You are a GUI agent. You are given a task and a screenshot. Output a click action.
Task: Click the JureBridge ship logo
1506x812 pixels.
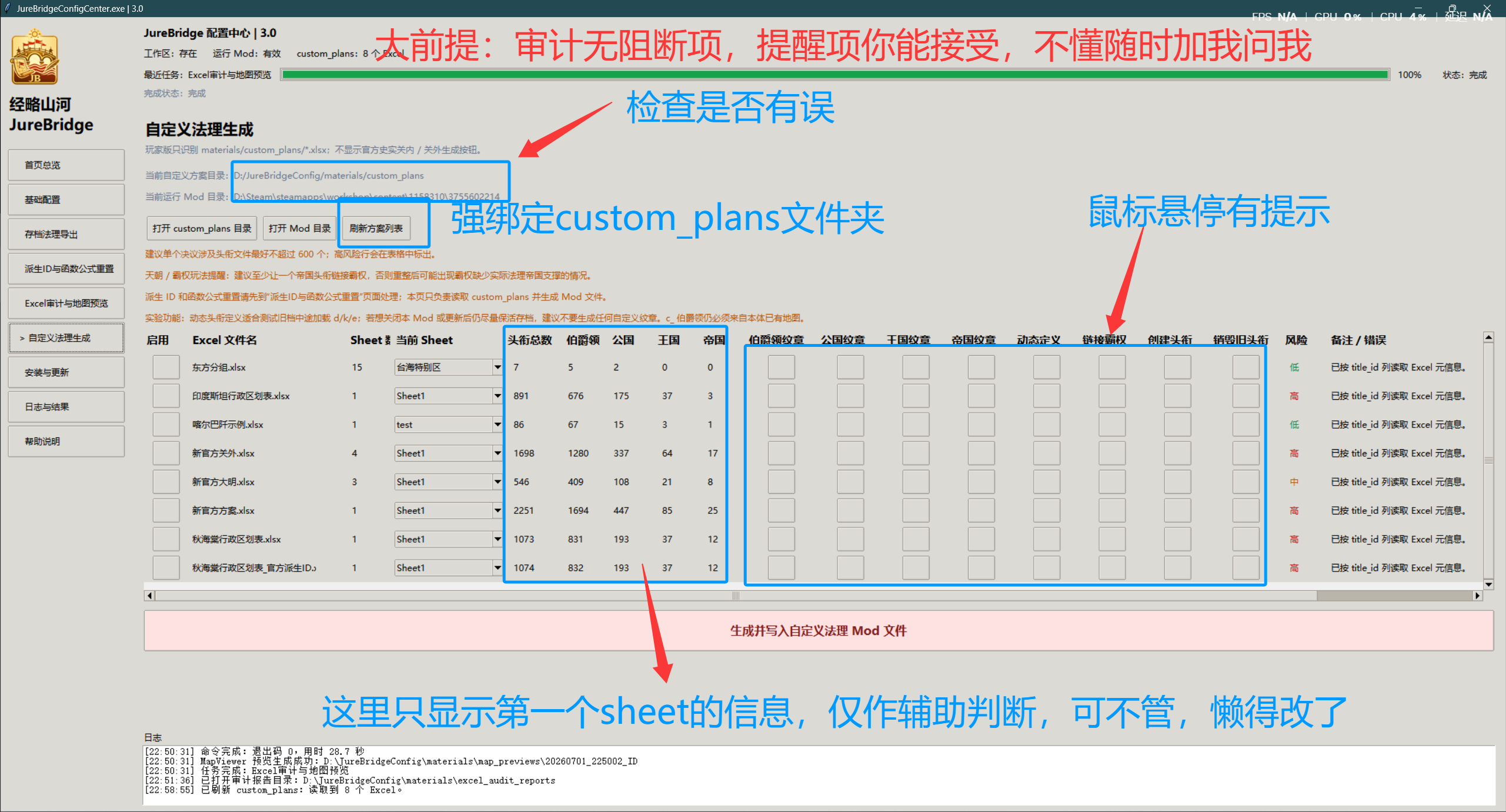(x=34, y=57)
